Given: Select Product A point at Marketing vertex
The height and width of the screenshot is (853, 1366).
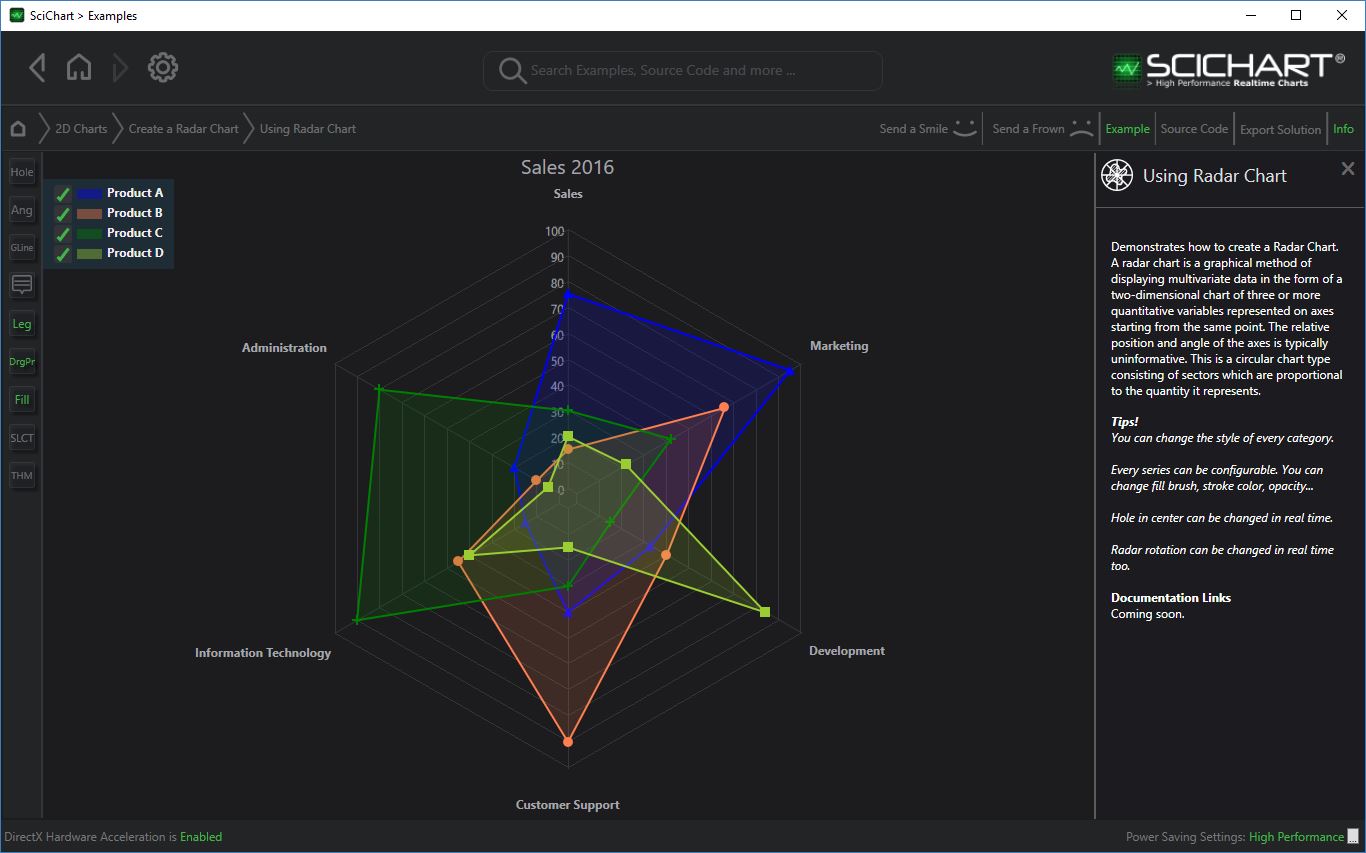Looking at the screenshot, I should tap(790, 371).
